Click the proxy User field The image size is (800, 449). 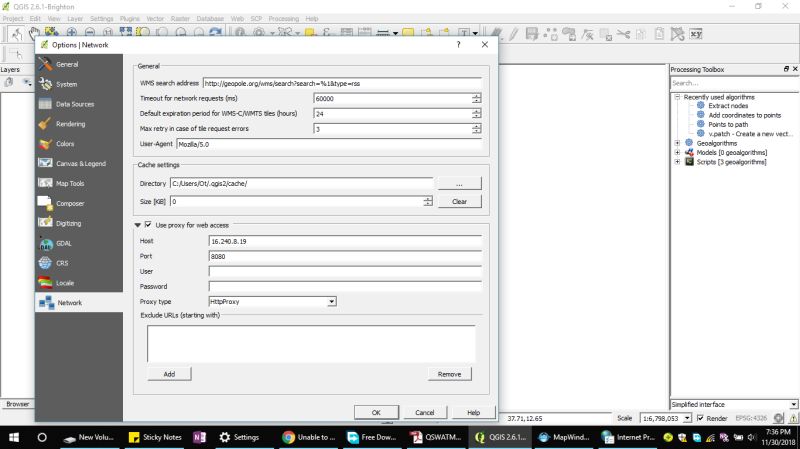coord(345,271)
